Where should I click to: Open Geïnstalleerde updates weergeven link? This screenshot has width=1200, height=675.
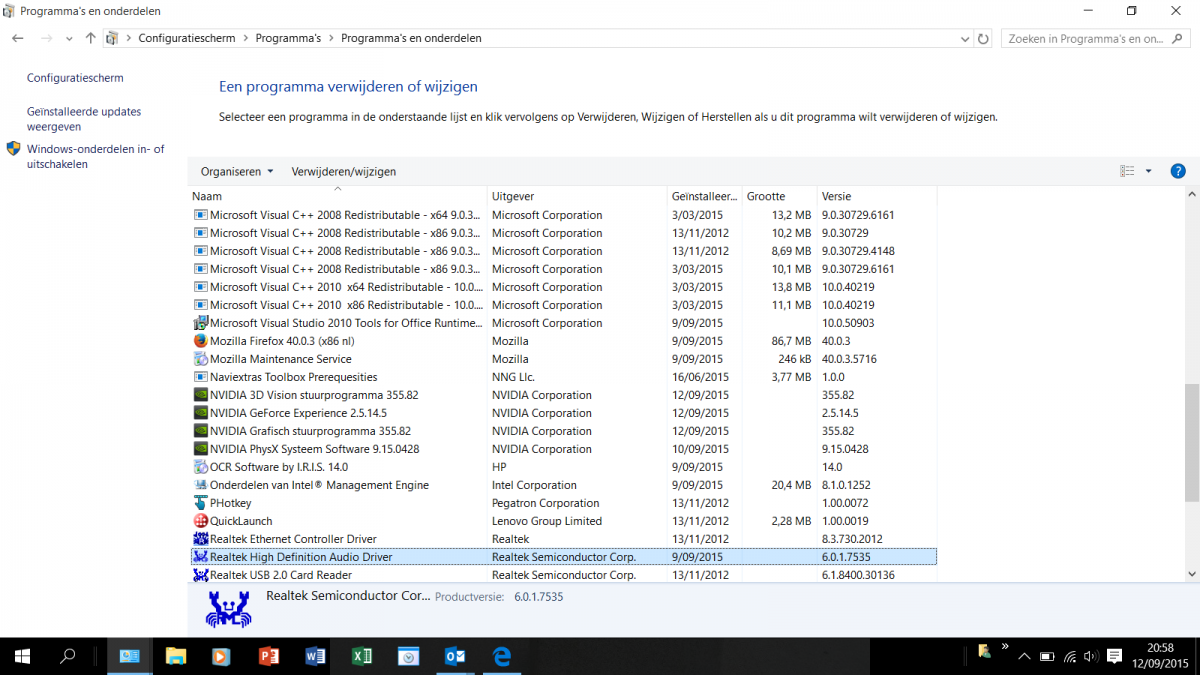pos(84,119)
